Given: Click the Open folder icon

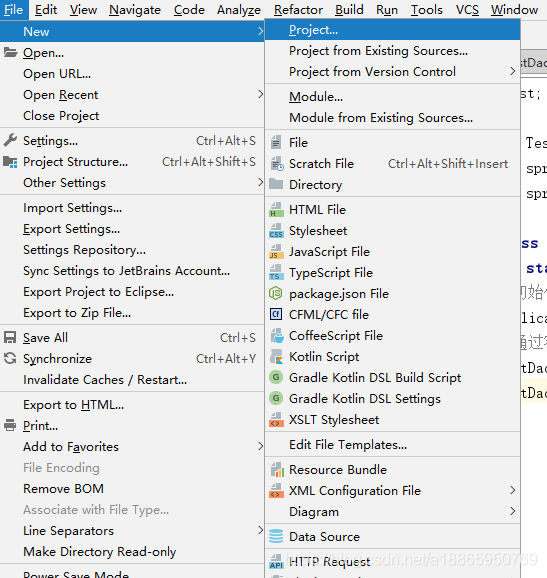Looking at the screenshot, I should click(11, 53).
